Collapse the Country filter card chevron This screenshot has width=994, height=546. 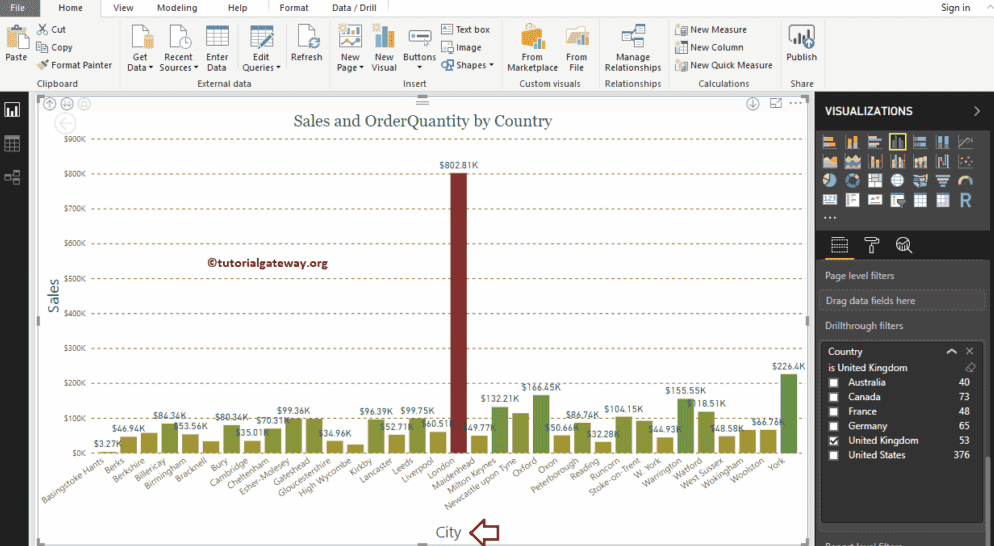click(x=951, y=352)
